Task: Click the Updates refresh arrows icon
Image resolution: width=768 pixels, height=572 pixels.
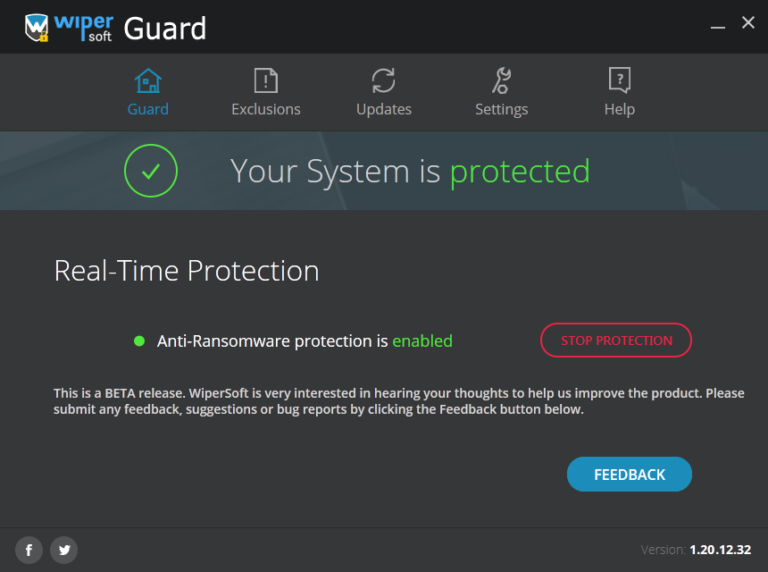Action: [x=383, y=81]
